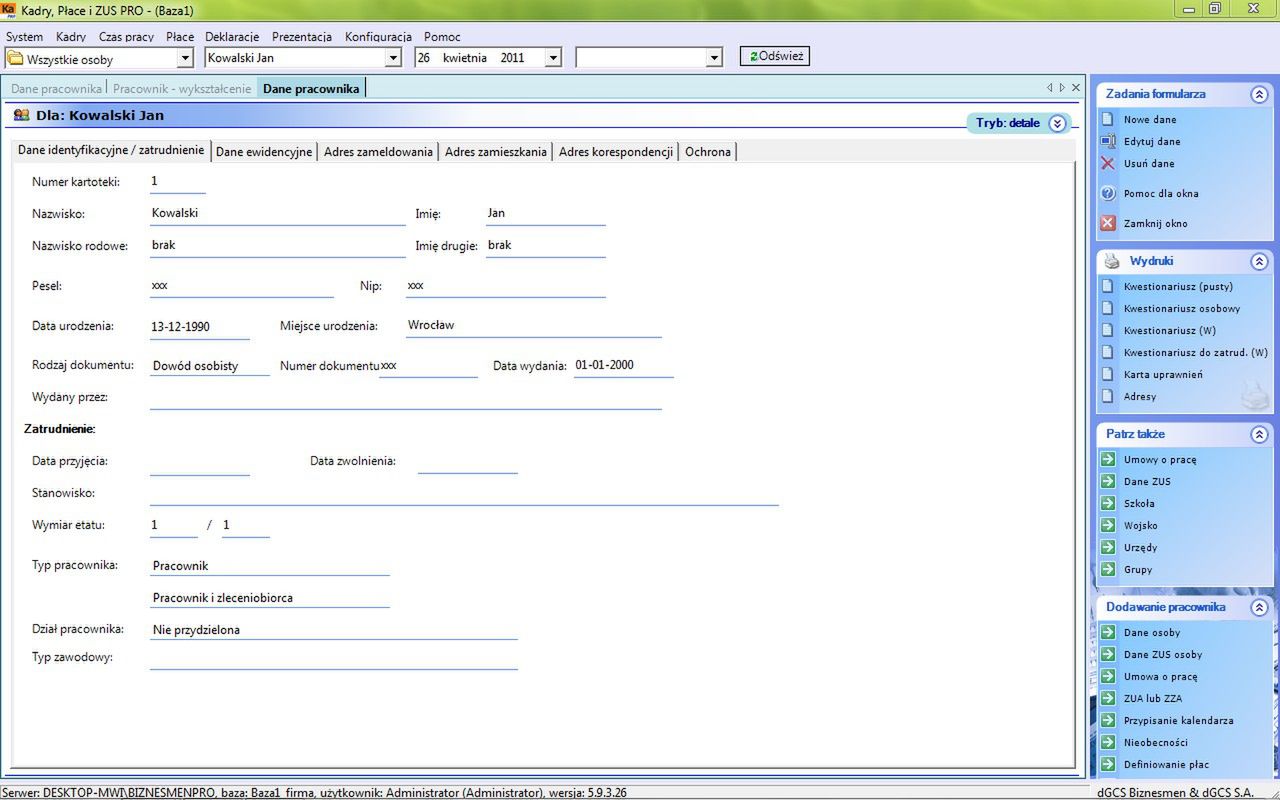This screenshot has width=1280, height=800.
Task: Click the Nieobecności green arrow icon
Action: (x=1108, y=742)
